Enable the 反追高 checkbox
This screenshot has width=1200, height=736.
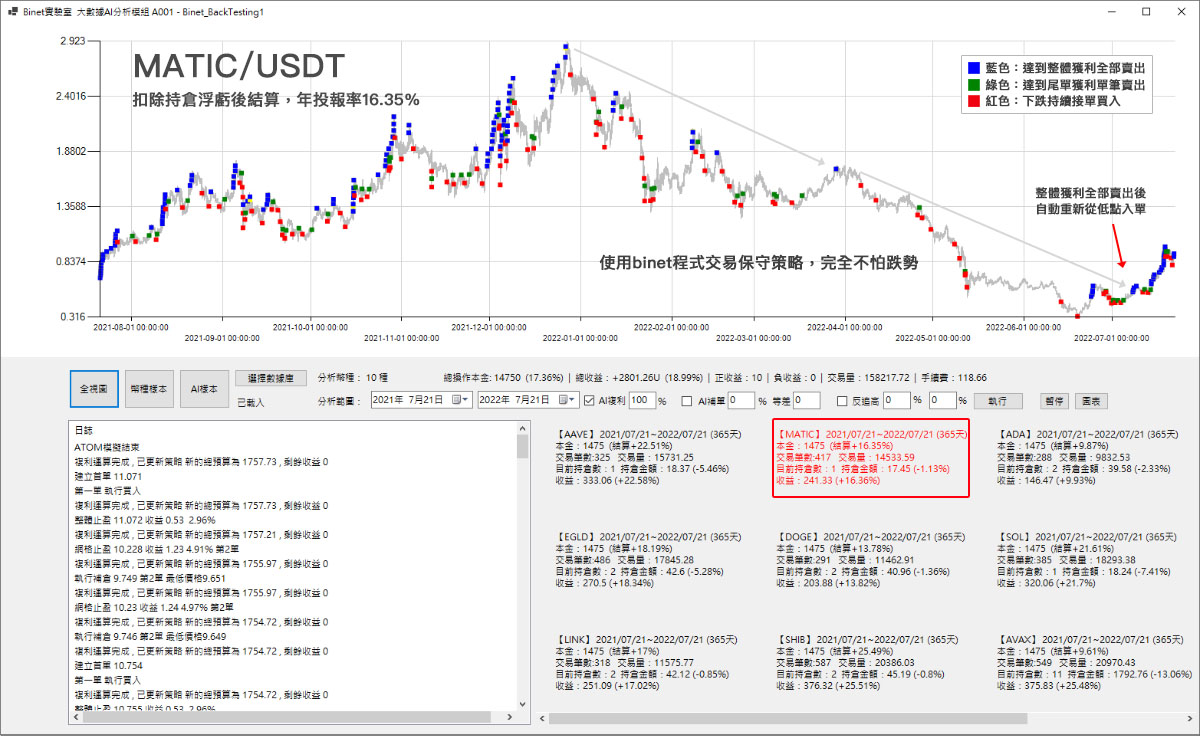click(x=842, y=401)
